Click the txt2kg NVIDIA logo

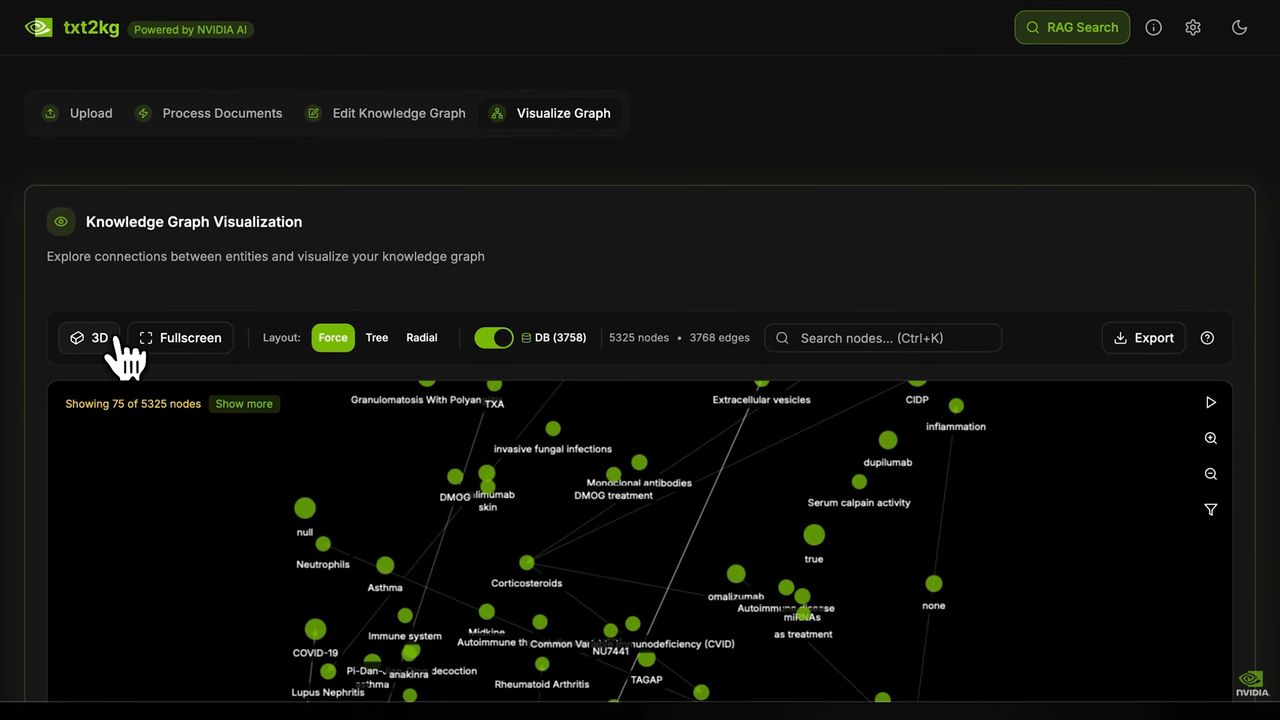39,28
